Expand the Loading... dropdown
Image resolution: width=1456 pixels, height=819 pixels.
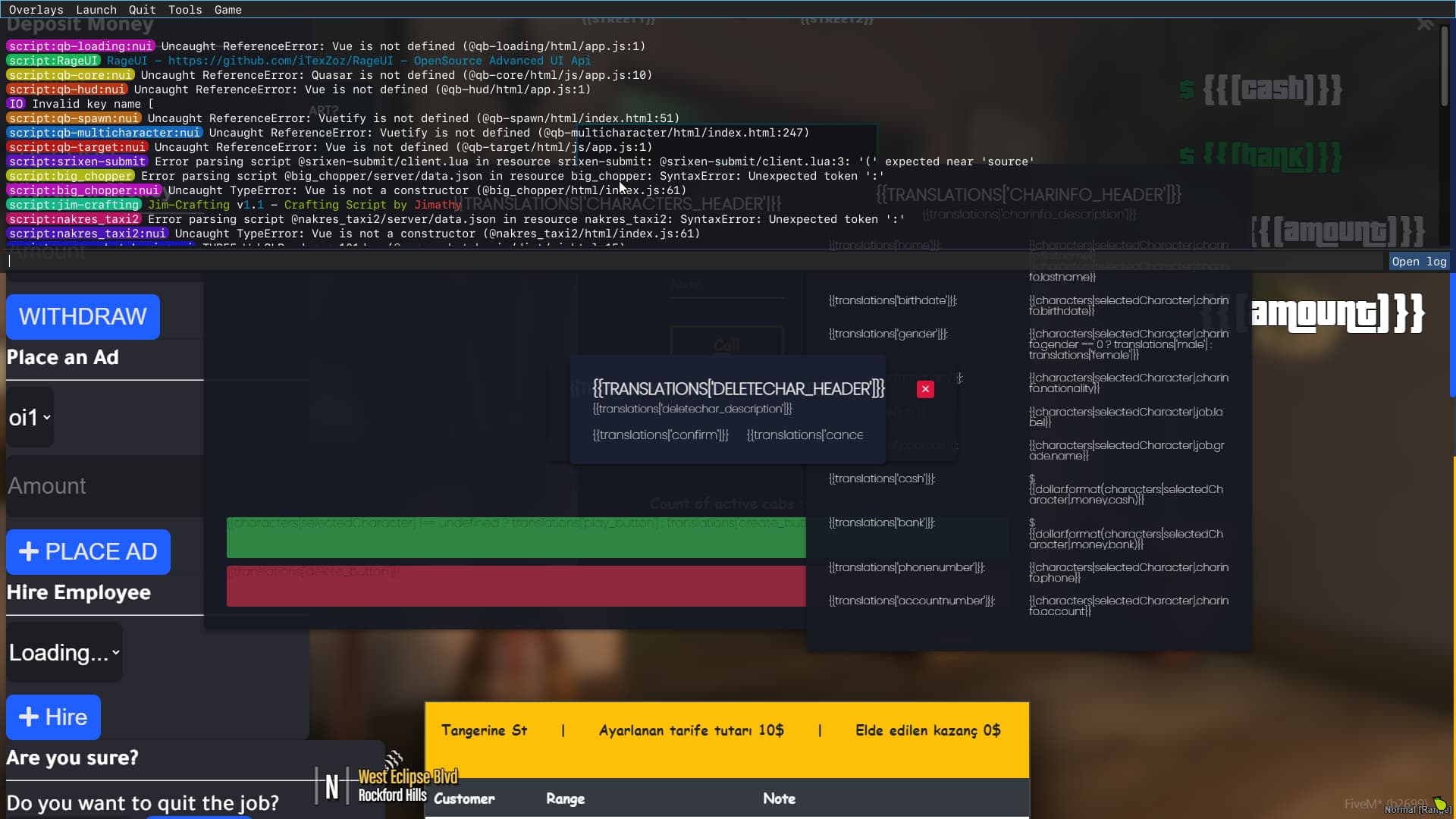pos(64,652)
